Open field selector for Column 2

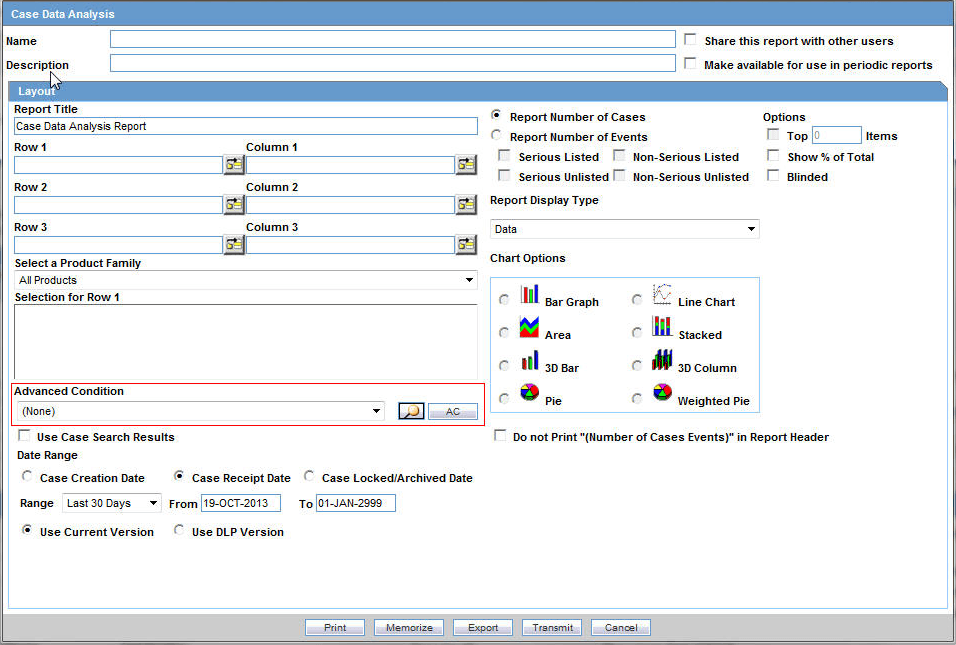coord(466,205)
